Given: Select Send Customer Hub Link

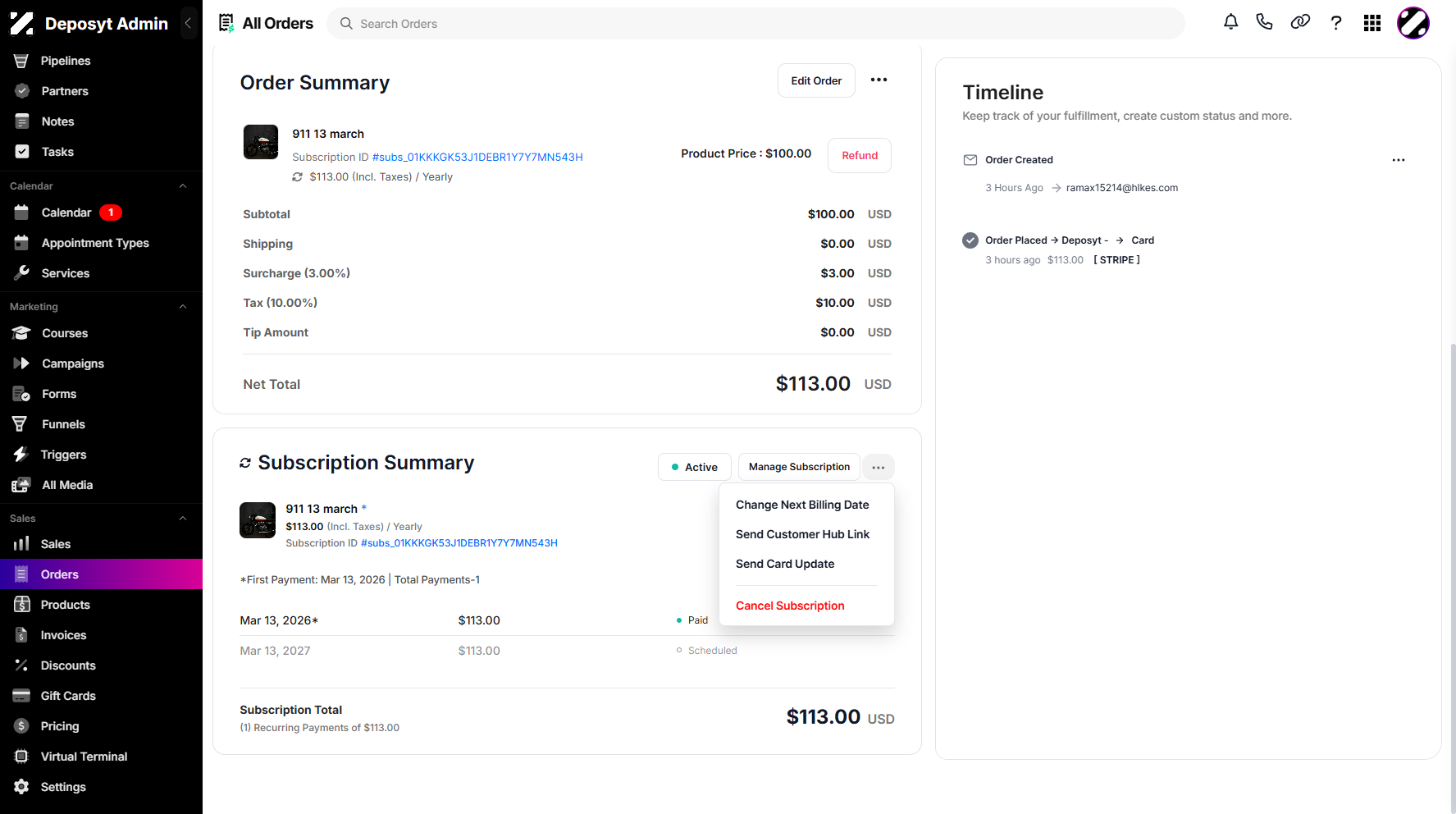Looking at the screenshot, I should pos(802,534).
